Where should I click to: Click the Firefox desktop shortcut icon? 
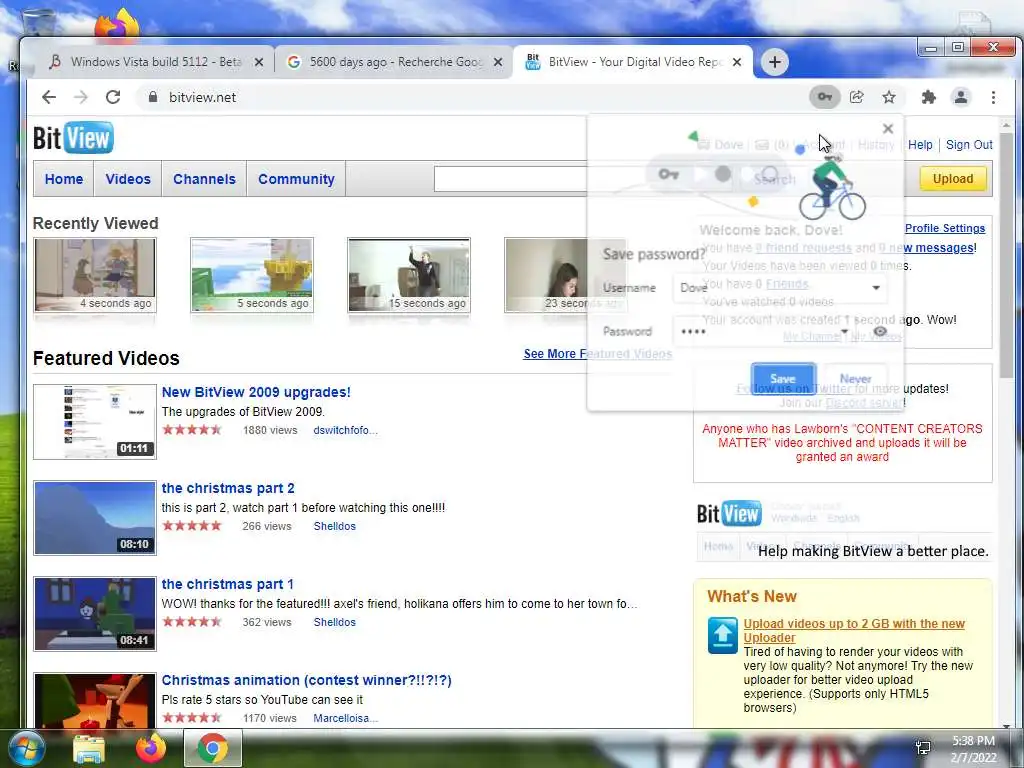[116, 26]
